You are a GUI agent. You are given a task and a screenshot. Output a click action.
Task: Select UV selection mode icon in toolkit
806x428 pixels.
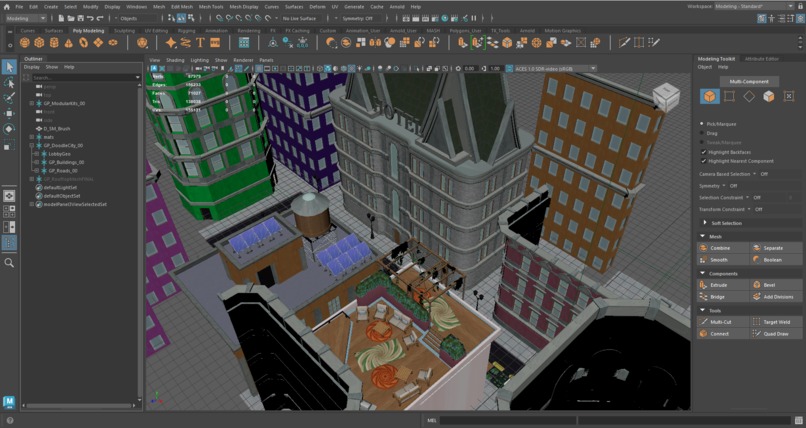click(x=789, y=96)
